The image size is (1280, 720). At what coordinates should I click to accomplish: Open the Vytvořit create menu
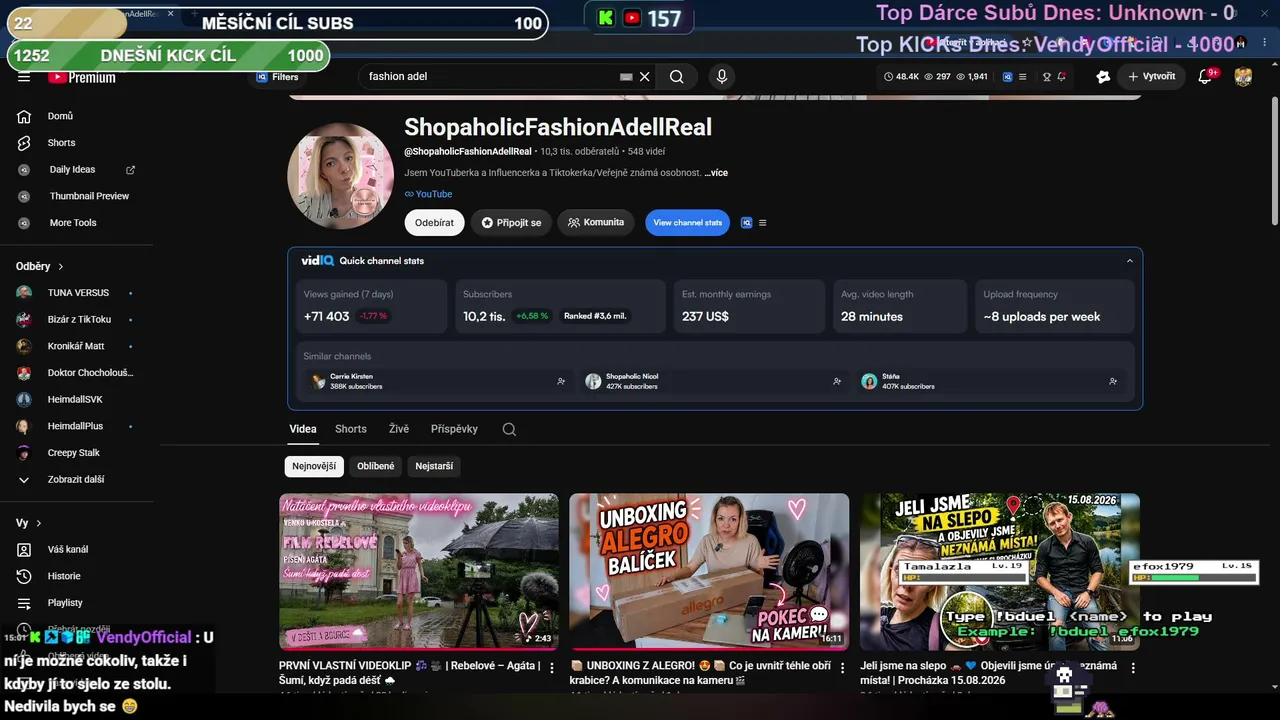point(1151,77)
